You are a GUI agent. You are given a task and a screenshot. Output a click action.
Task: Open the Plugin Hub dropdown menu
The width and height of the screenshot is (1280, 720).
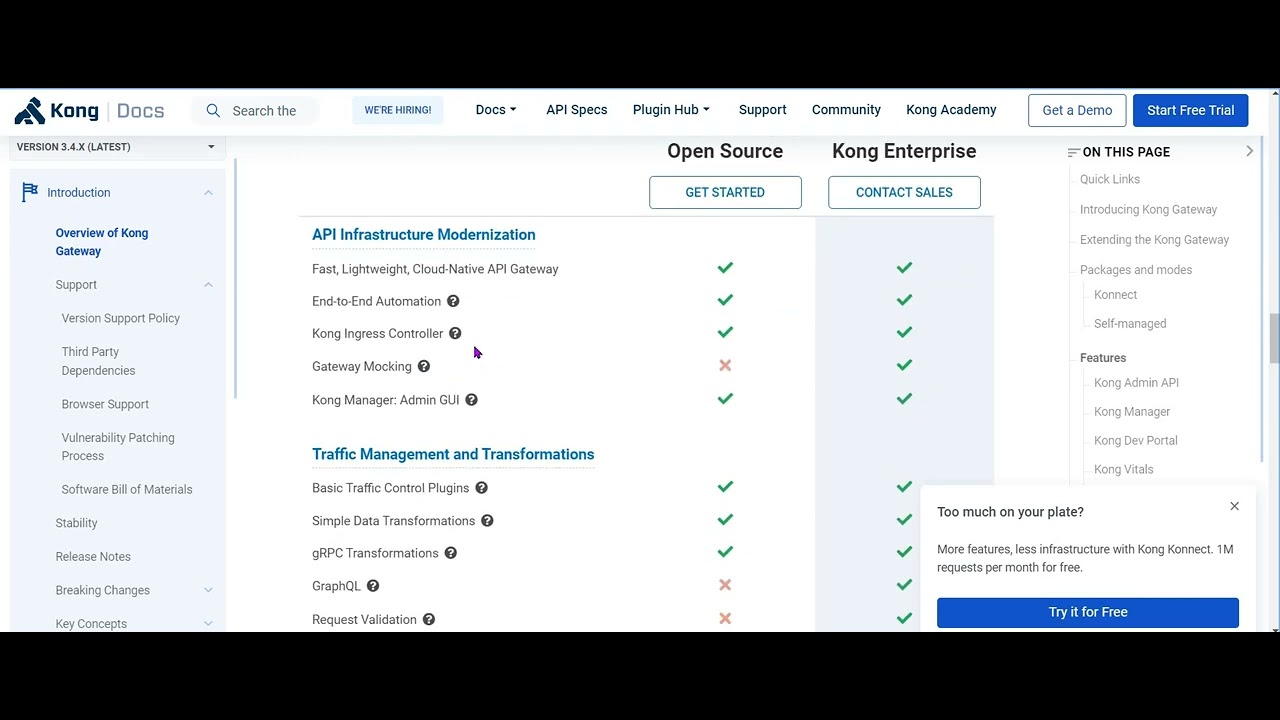pos(671,110)
